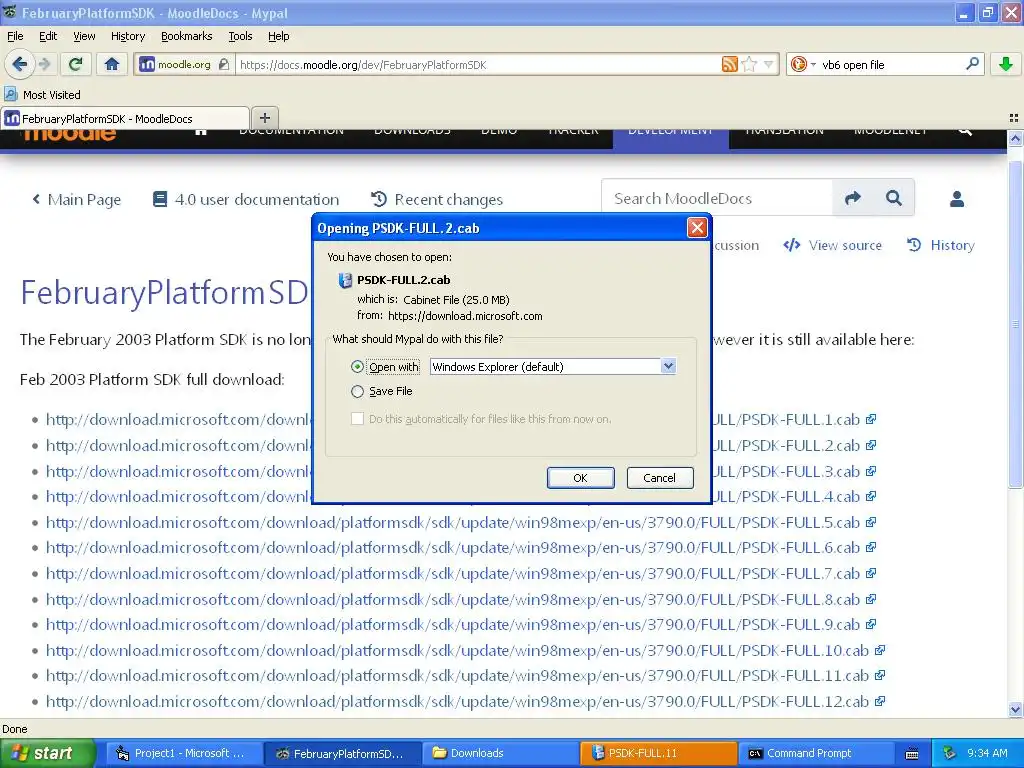Click the vertical scrollbar thumb
Viewport: 1024px width, 768px height.
1015,324
